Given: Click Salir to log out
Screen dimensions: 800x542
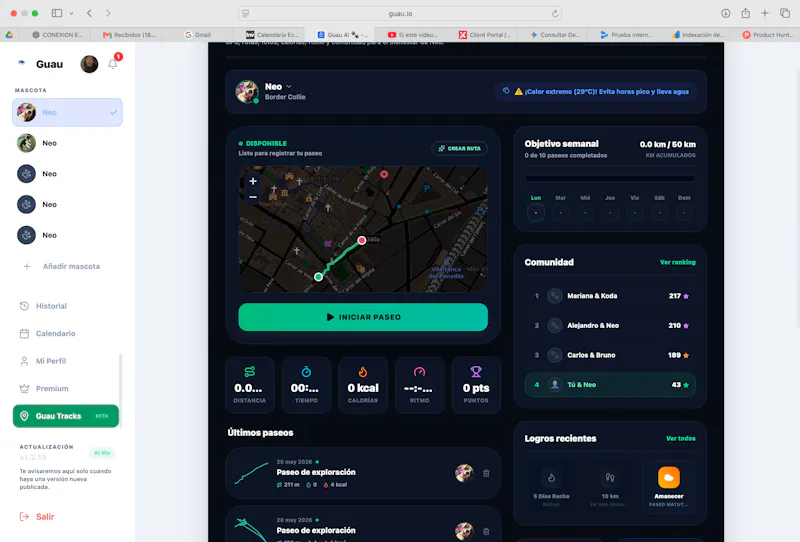Looking at the screenshot, I should (37, 516).
